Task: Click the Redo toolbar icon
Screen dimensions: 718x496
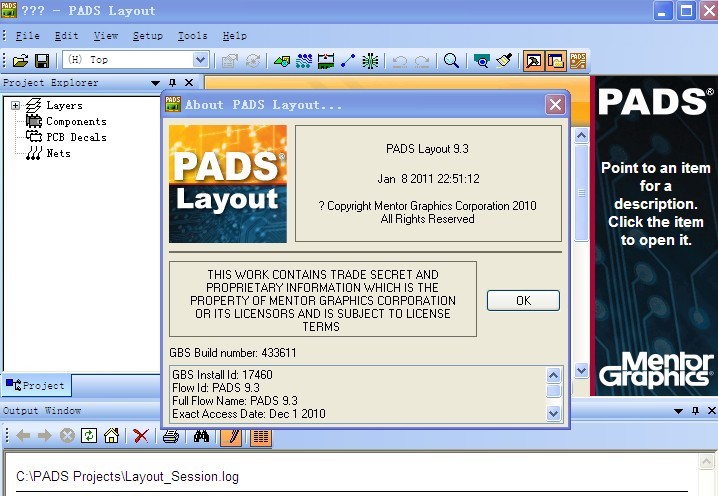Action: pos(422,60)
